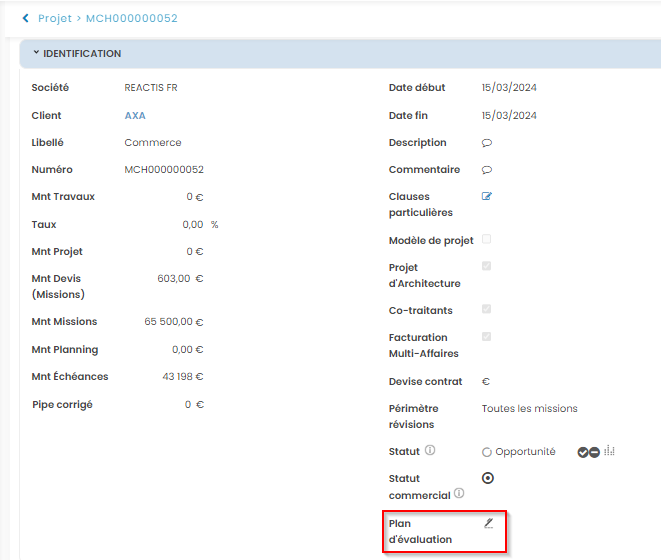The width and height of the screenshot is (661, 560).
Task: Click the info icon next to Statut
Action: pyautogui.click(x=430, y=451)
